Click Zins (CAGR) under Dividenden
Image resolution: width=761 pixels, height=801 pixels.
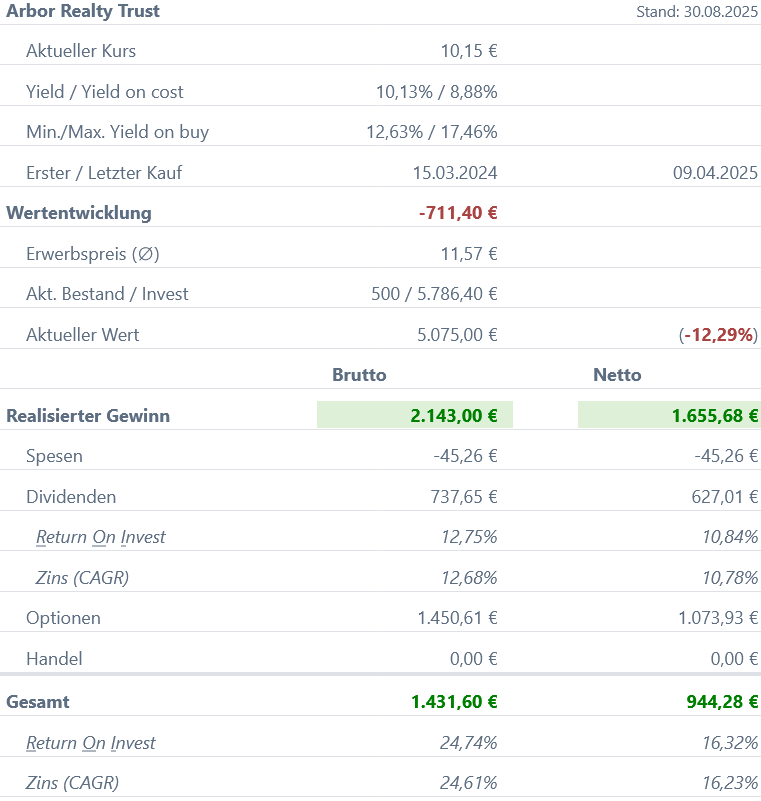[82, 578]
